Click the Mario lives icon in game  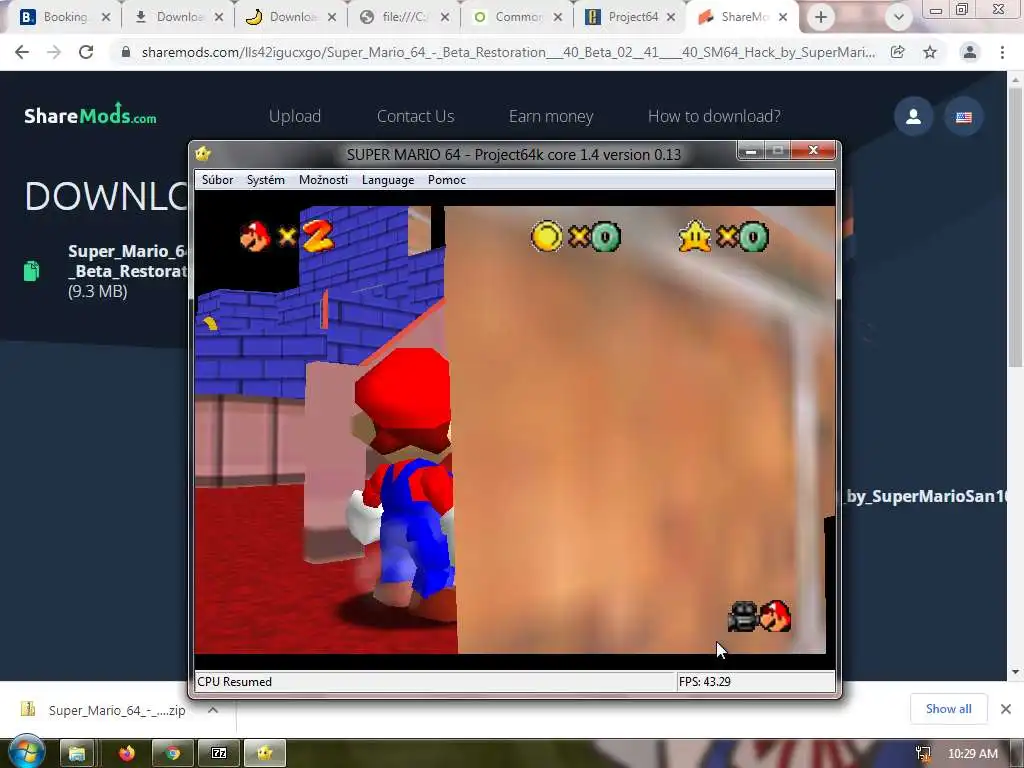tap(255, 236)
